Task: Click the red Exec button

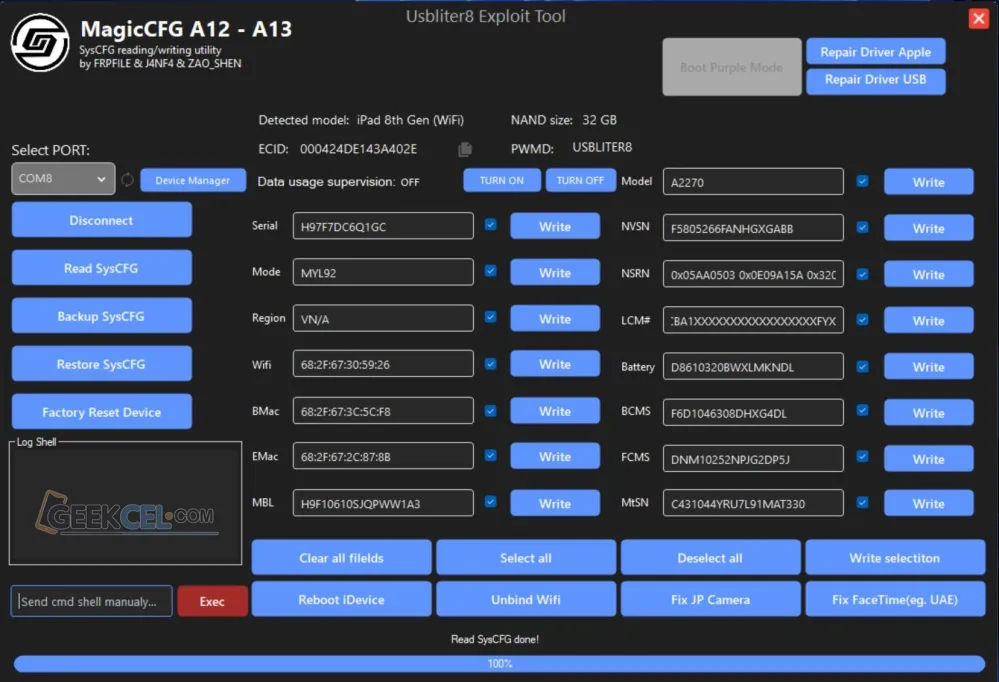Action: (x=212, y=601)
